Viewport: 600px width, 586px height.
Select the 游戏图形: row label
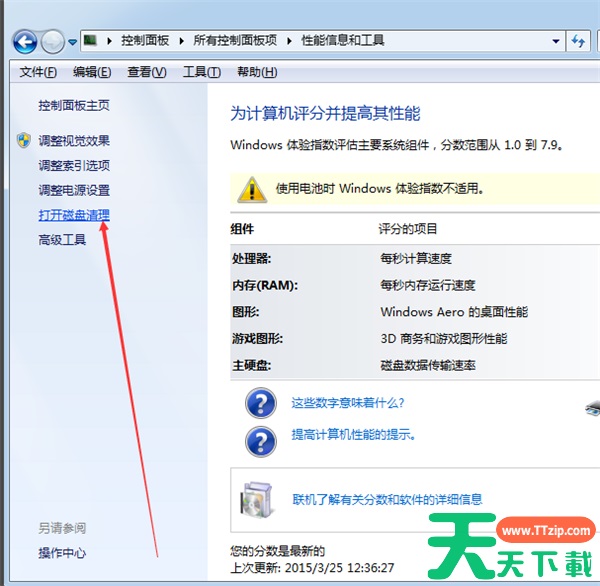click(x=257, y=339)
